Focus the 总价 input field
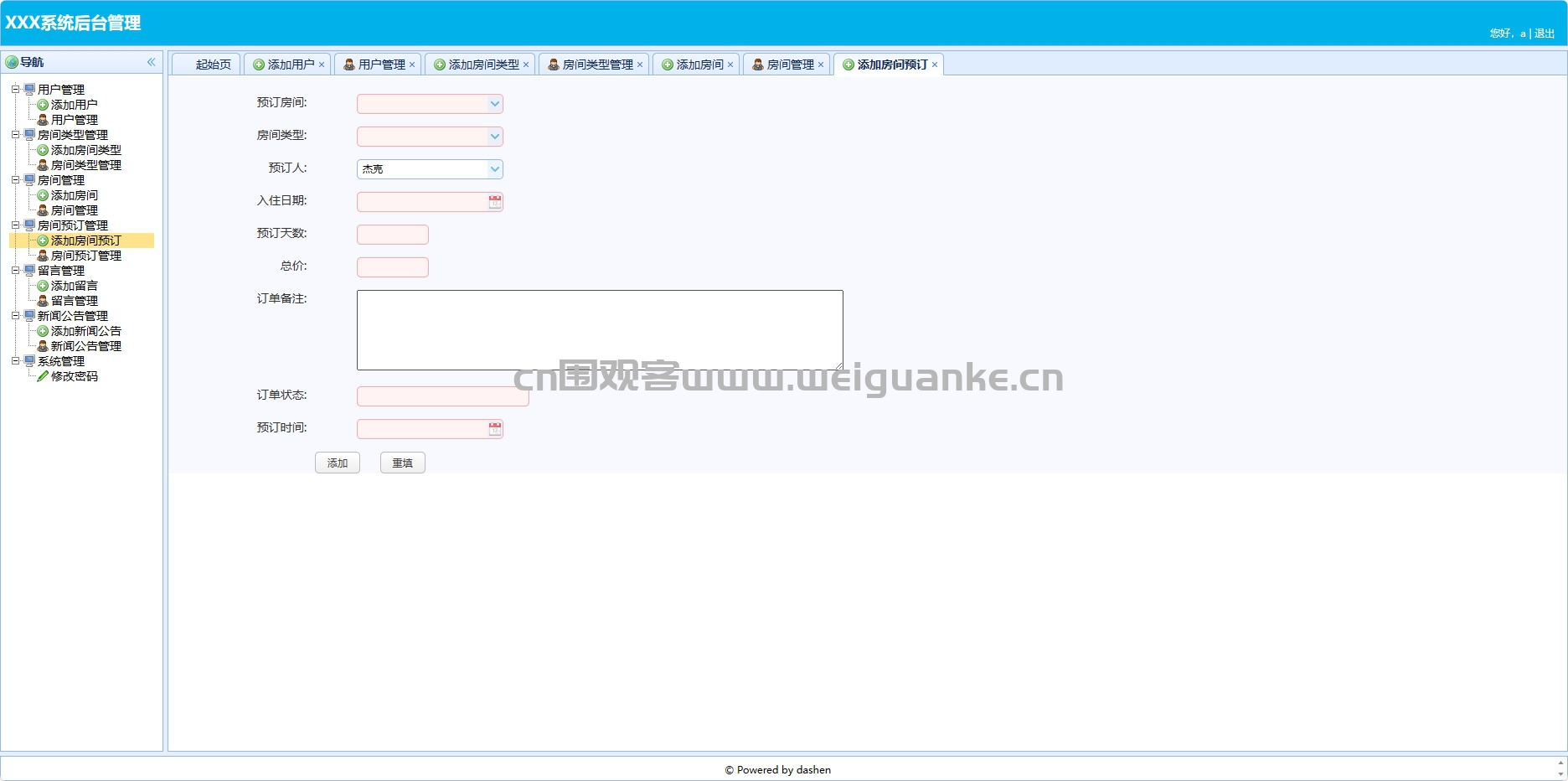Viewport: 1568px width, 781px height. coord(393,267)
